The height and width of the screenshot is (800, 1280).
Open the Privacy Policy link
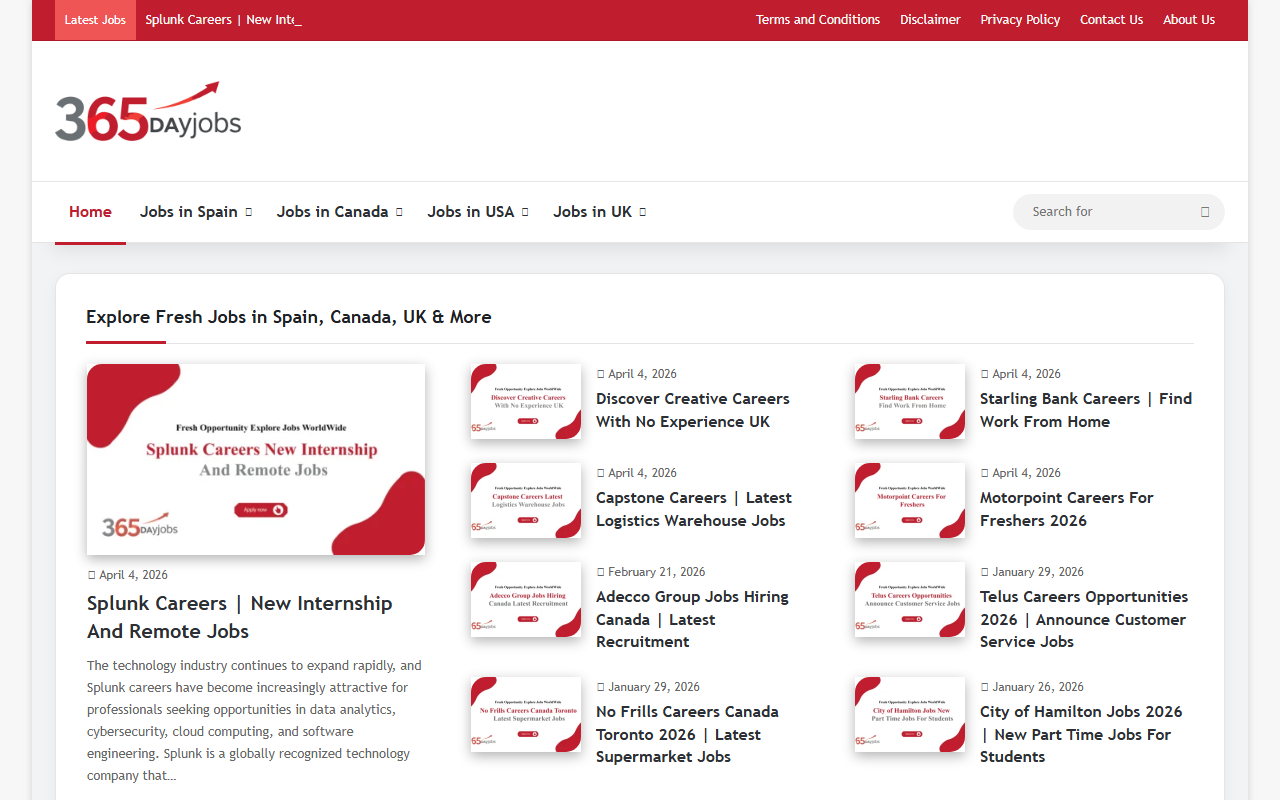(x=1020, y=20)
